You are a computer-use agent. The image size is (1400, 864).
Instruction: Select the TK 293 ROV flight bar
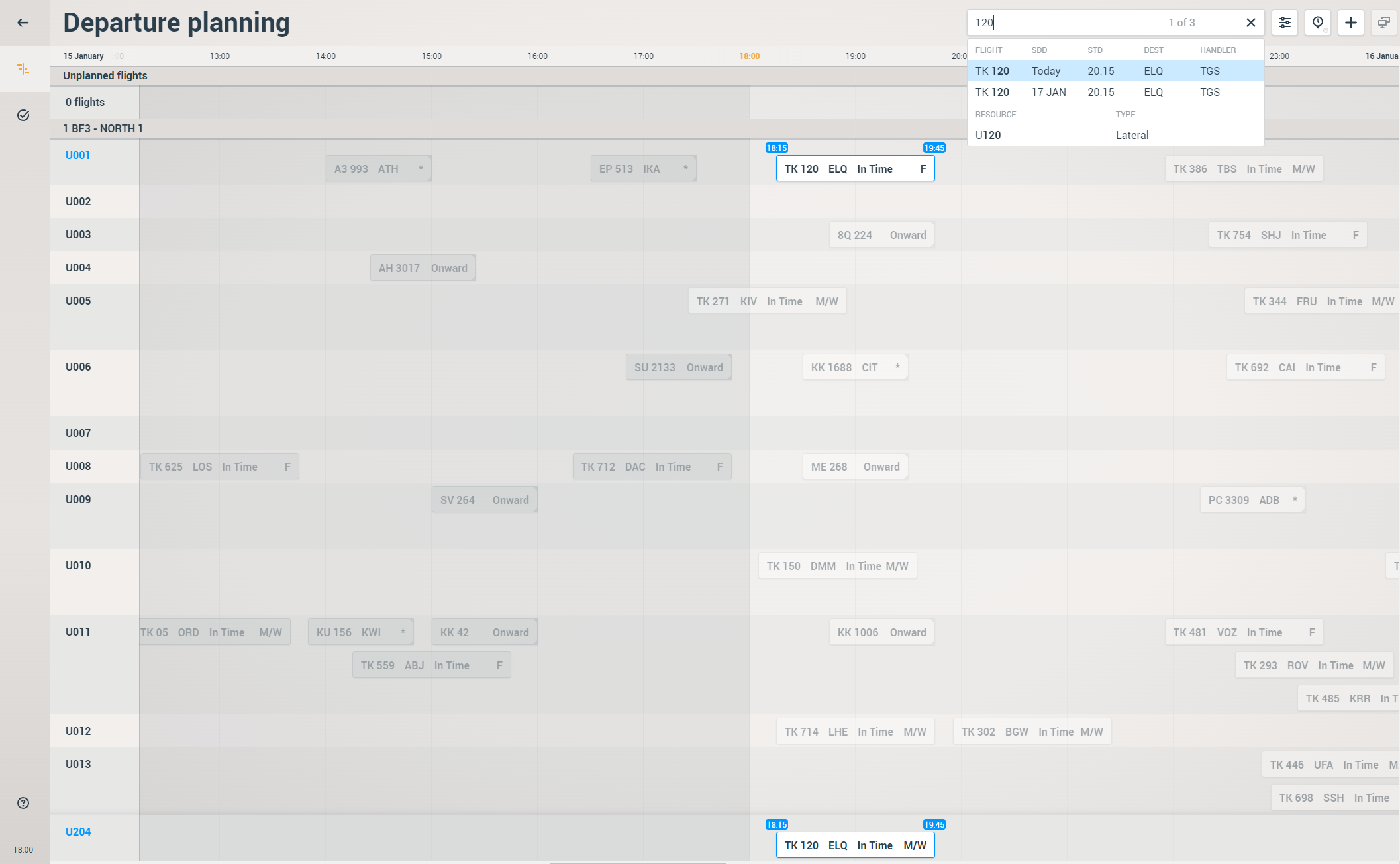point(1315,665)
